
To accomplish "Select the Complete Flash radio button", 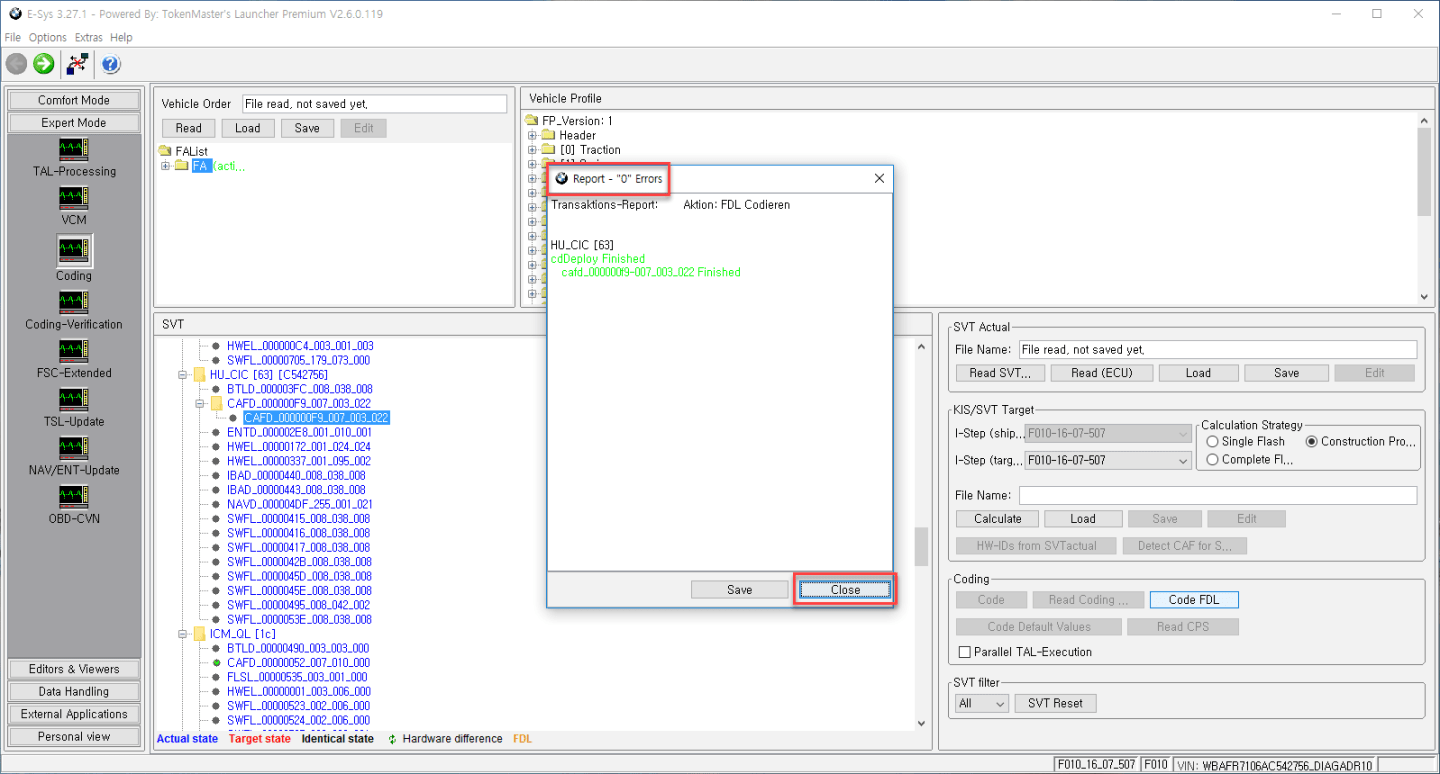I will click(1212, 460).
